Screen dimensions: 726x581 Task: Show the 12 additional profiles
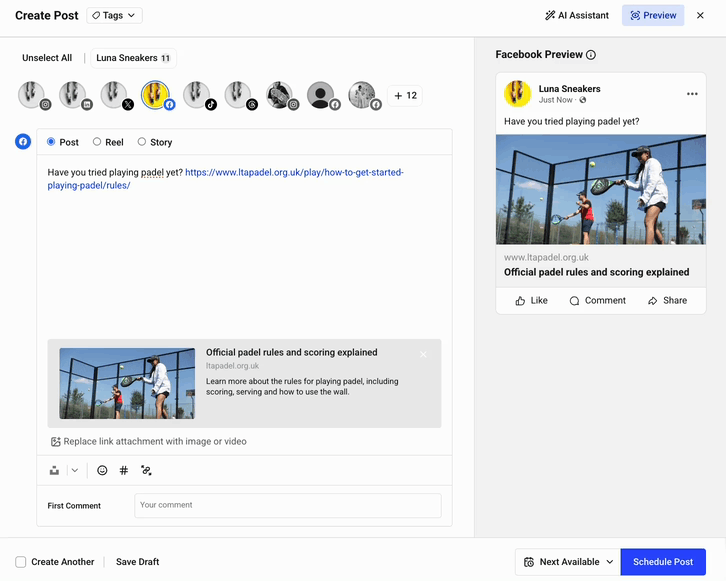(405, 96)
